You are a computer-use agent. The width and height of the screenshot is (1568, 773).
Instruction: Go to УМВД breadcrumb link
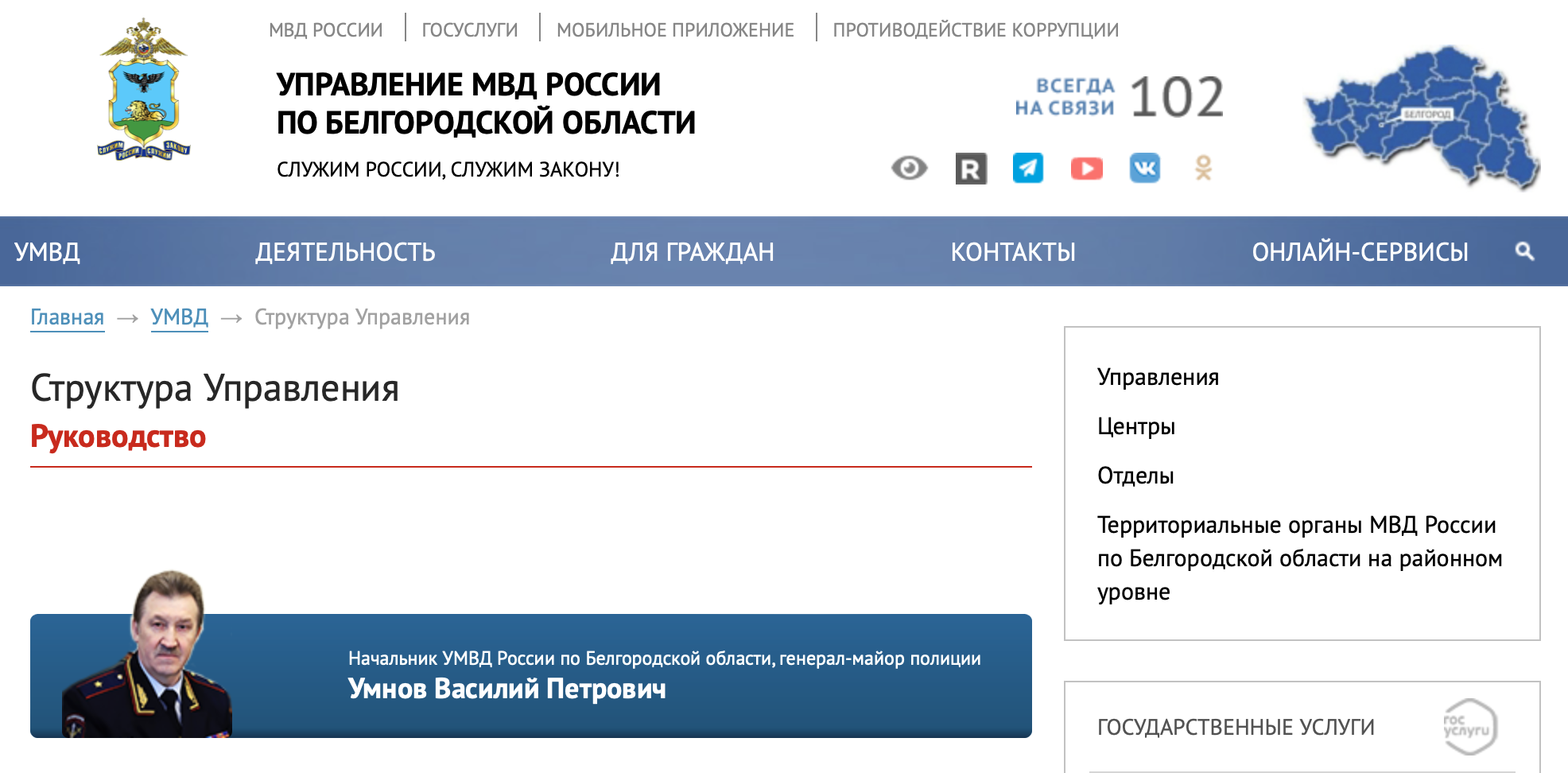[x=180, y=317]
